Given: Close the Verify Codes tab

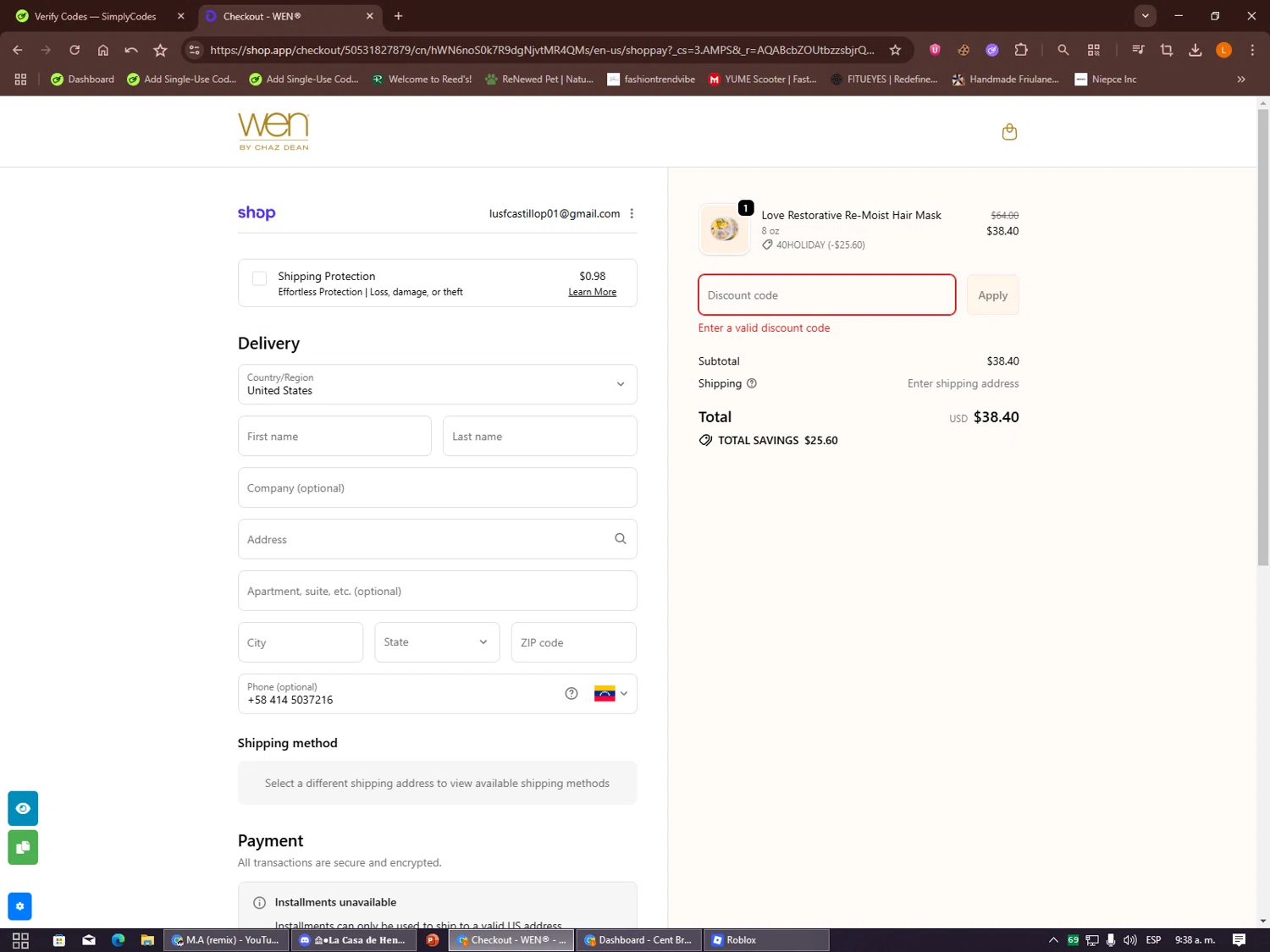Looking at the screenshot, I should pos(180,16).
